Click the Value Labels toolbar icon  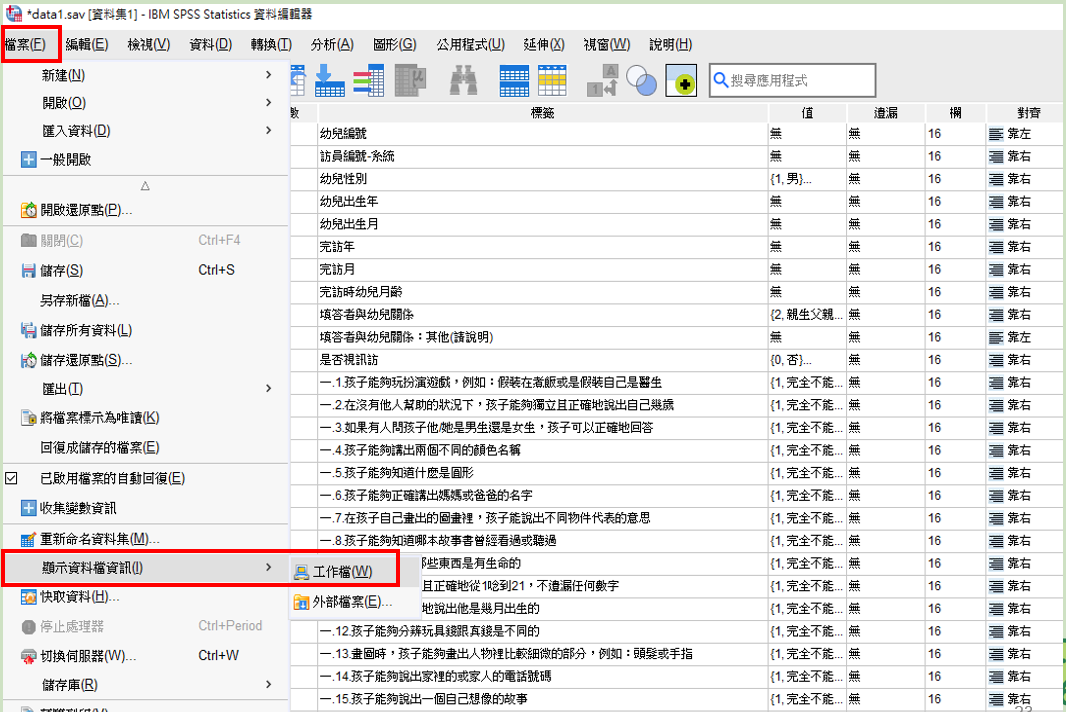[x=603, y=81]
